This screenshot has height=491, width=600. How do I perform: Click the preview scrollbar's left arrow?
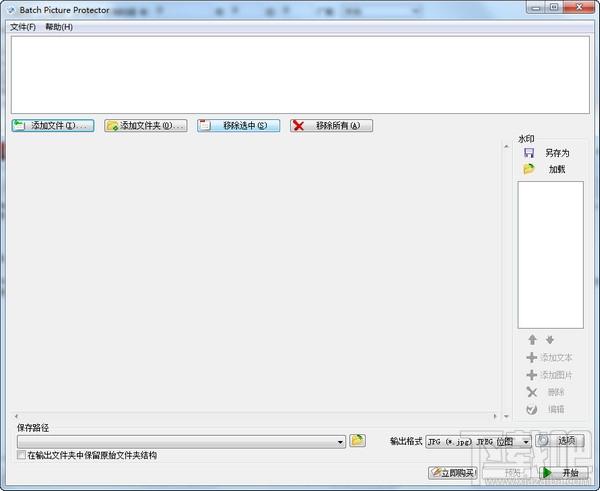(x=16, y=416)
